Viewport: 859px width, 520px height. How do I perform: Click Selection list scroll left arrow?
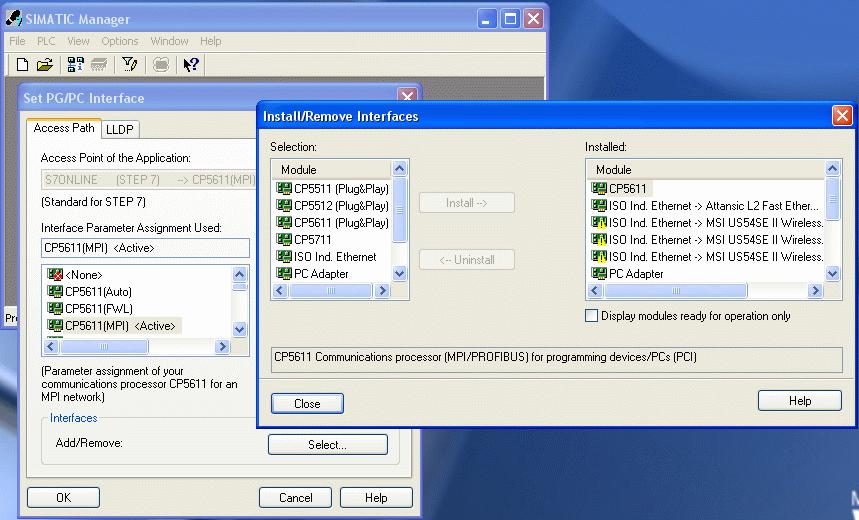click(280, 290)
